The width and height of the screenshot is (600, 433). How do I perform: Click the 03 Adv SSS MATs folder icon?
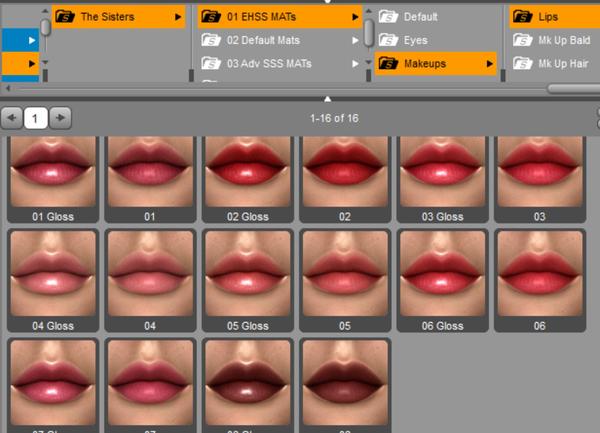tap(211, 63)
